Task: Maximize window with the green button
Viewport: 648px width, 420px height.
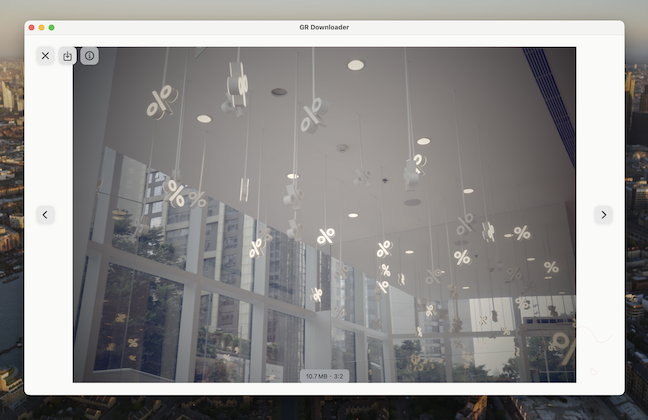Action: pyautogui.click(x=52, y=27)
